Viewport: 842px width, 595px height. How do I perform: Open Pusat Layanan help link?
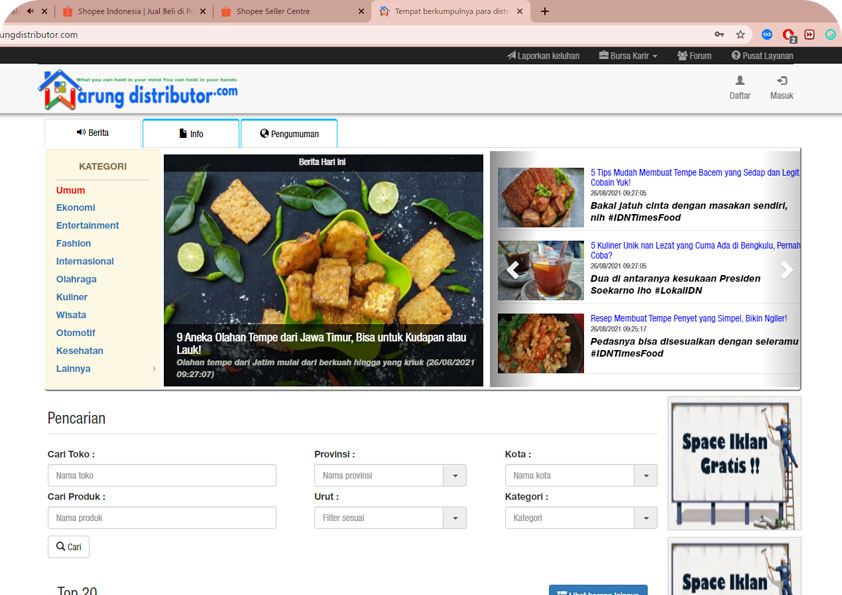click(x=762, y=55)
